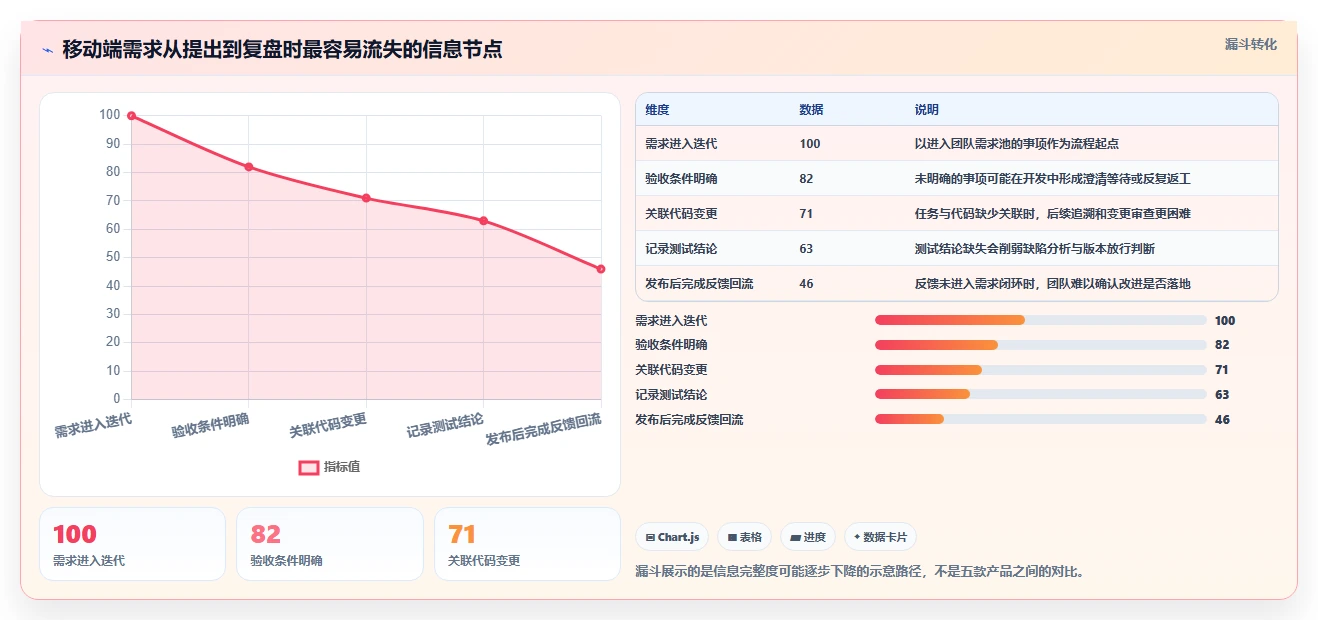Click the chart point for 记录测试结论
This screenshot has width=1318, height=620.
point(484,221)
